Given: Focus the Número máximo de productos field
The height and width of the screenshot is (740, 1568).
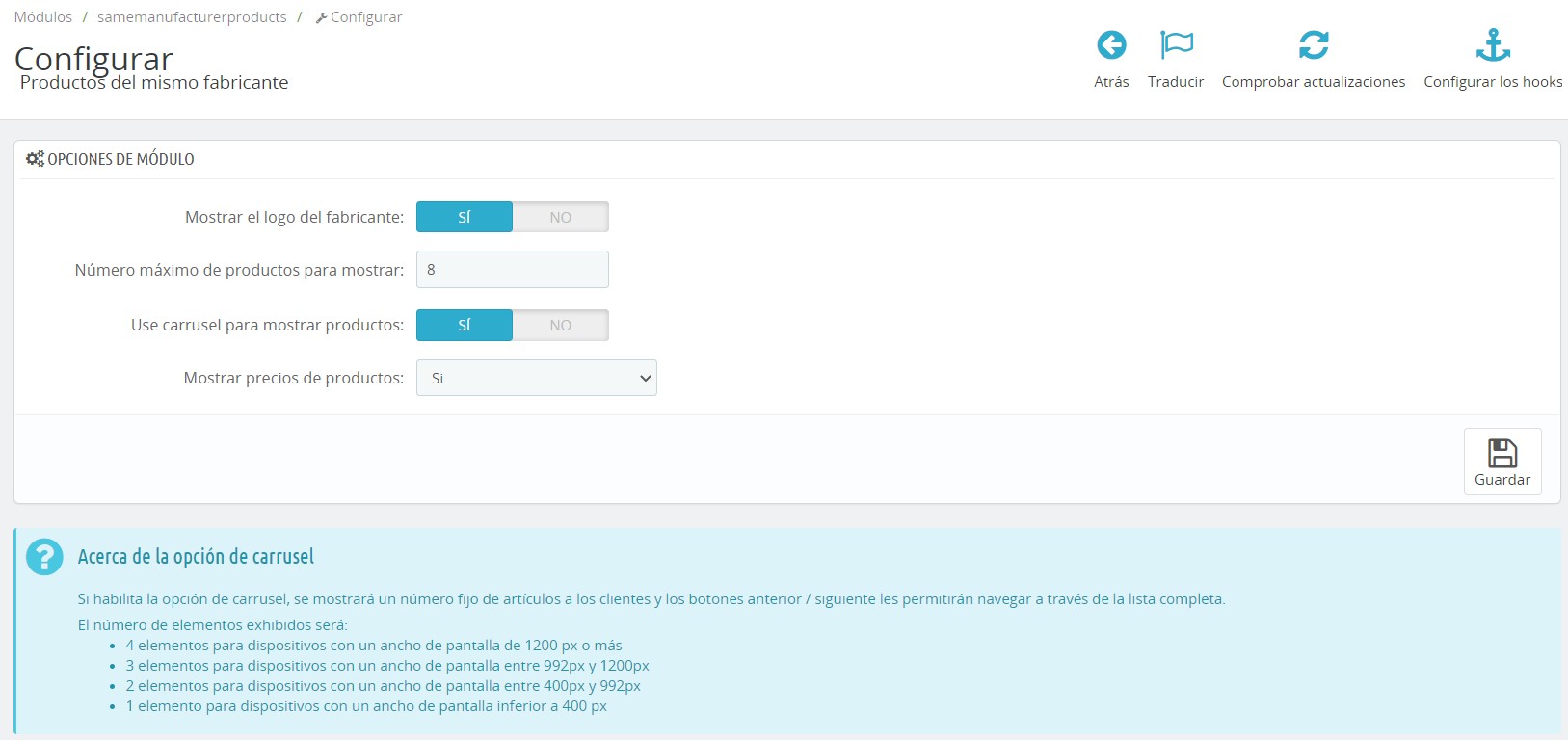Looking at the screenshot, I should 512,270.
